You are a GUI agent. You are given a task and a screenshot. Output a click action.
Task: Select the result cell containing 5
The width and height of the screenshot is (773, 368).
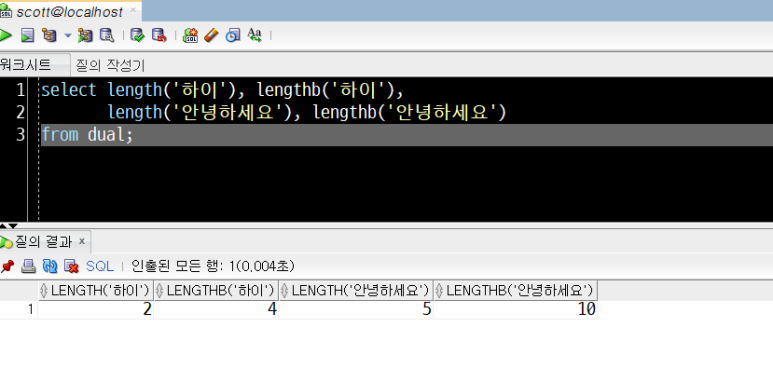(356, 309)
